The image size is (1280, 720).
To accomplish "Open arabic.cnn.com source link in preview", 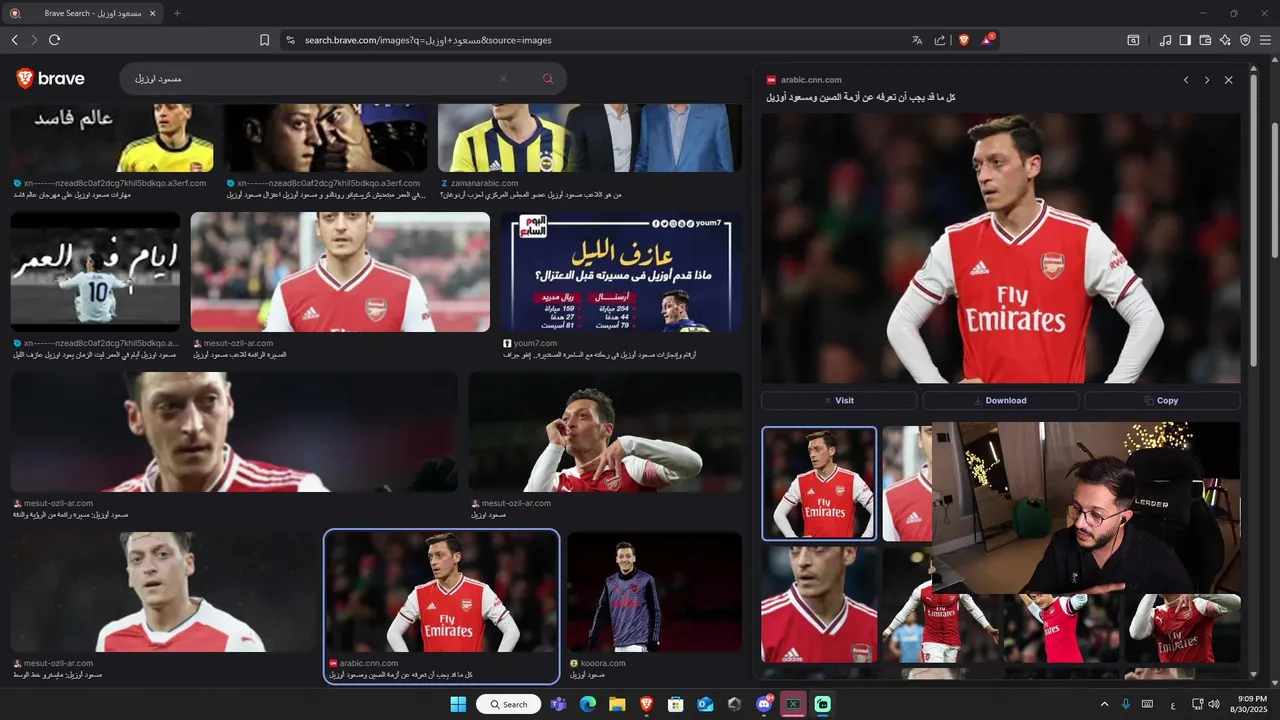I will [x=811, y=80].
